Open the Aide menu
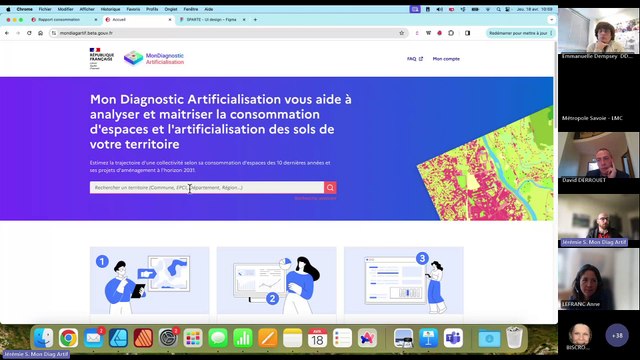Viewport: 640px width, 360px height. [209, 9]
